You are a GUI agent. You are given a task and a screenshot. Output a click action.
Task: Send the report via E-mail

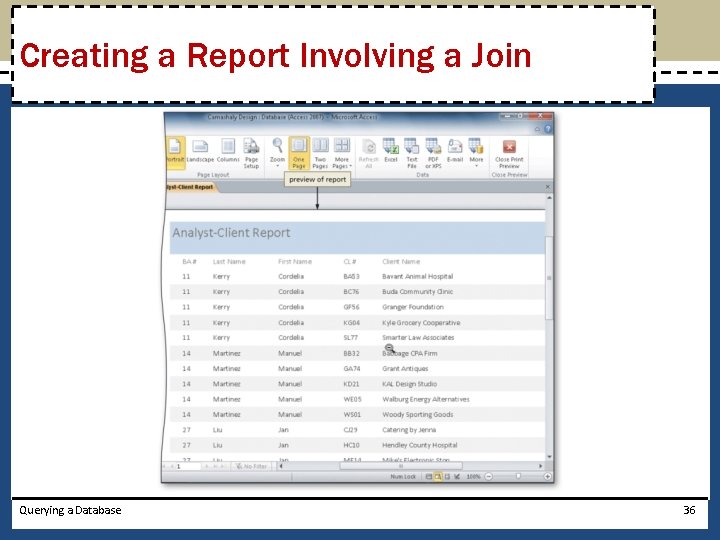pyautogui.click(x=455, y=151)
